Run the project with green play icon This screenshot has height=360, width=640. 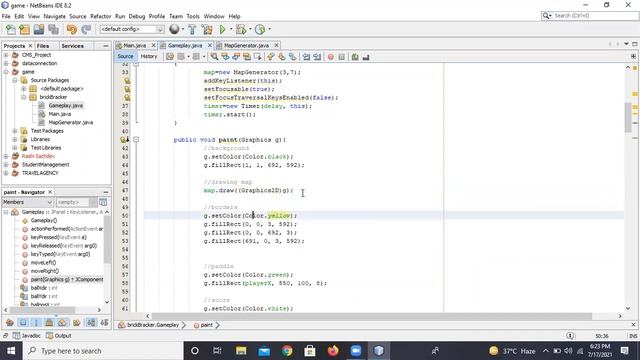coord(222,29)
